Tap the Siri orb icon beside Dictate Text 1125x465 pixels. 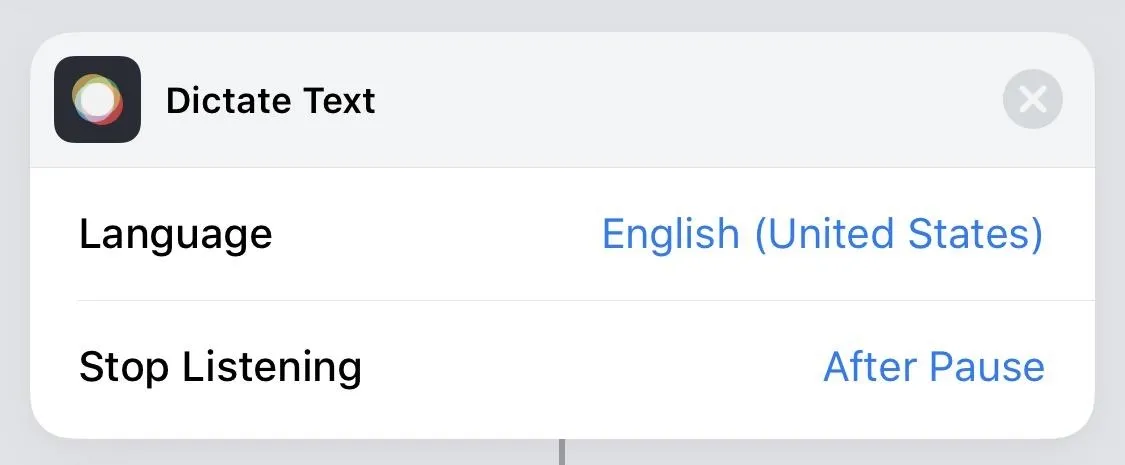(x=98, y=100)
